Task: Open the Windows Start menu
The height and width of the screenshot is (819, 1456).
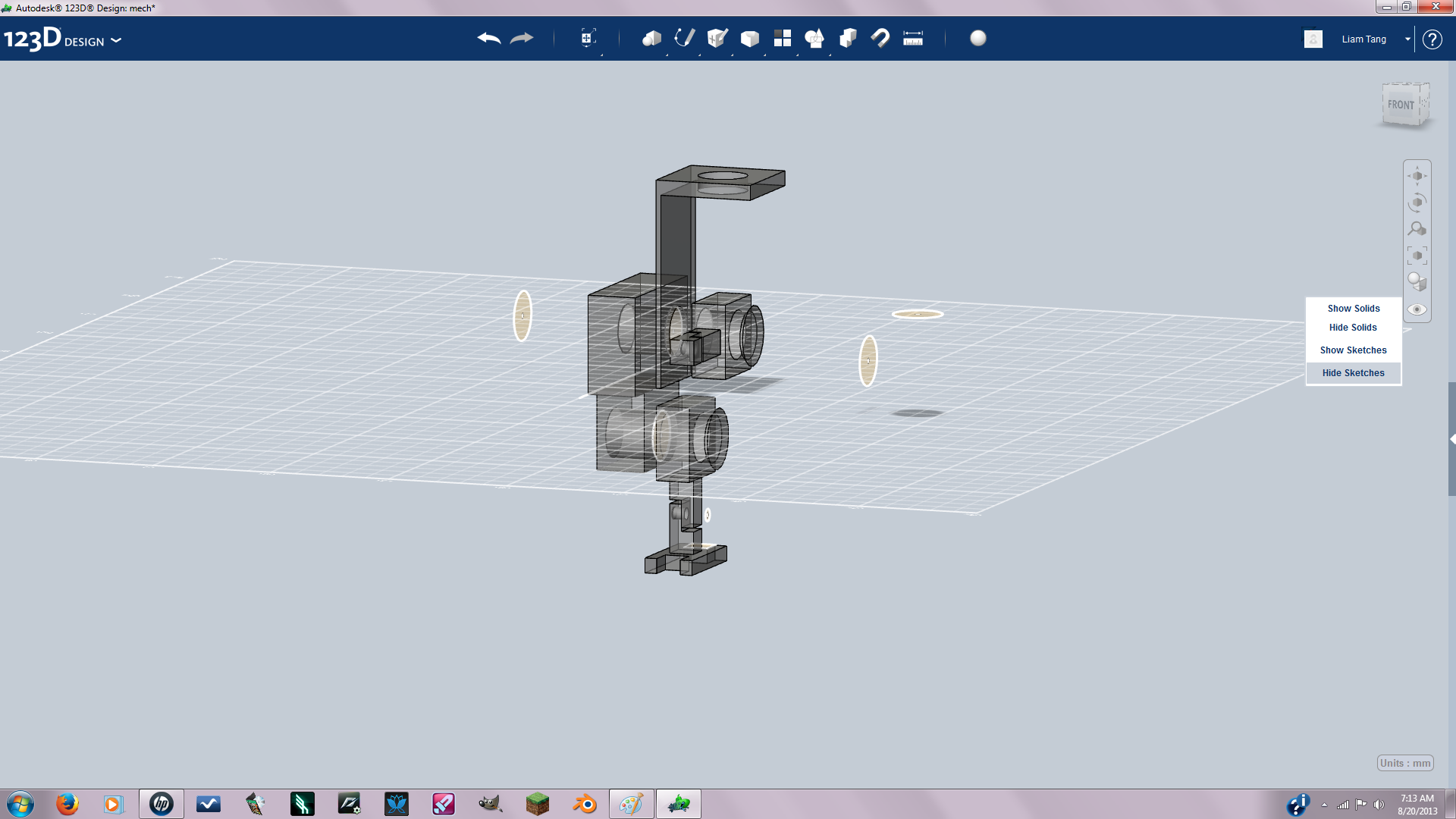Action: click(x=20, y=804)
